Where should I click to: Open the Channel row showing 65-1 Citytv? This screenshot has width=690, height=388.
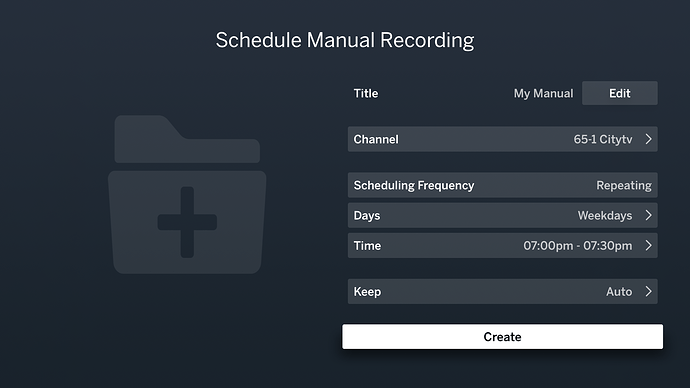pyautogui.click(x=503, y=139)
